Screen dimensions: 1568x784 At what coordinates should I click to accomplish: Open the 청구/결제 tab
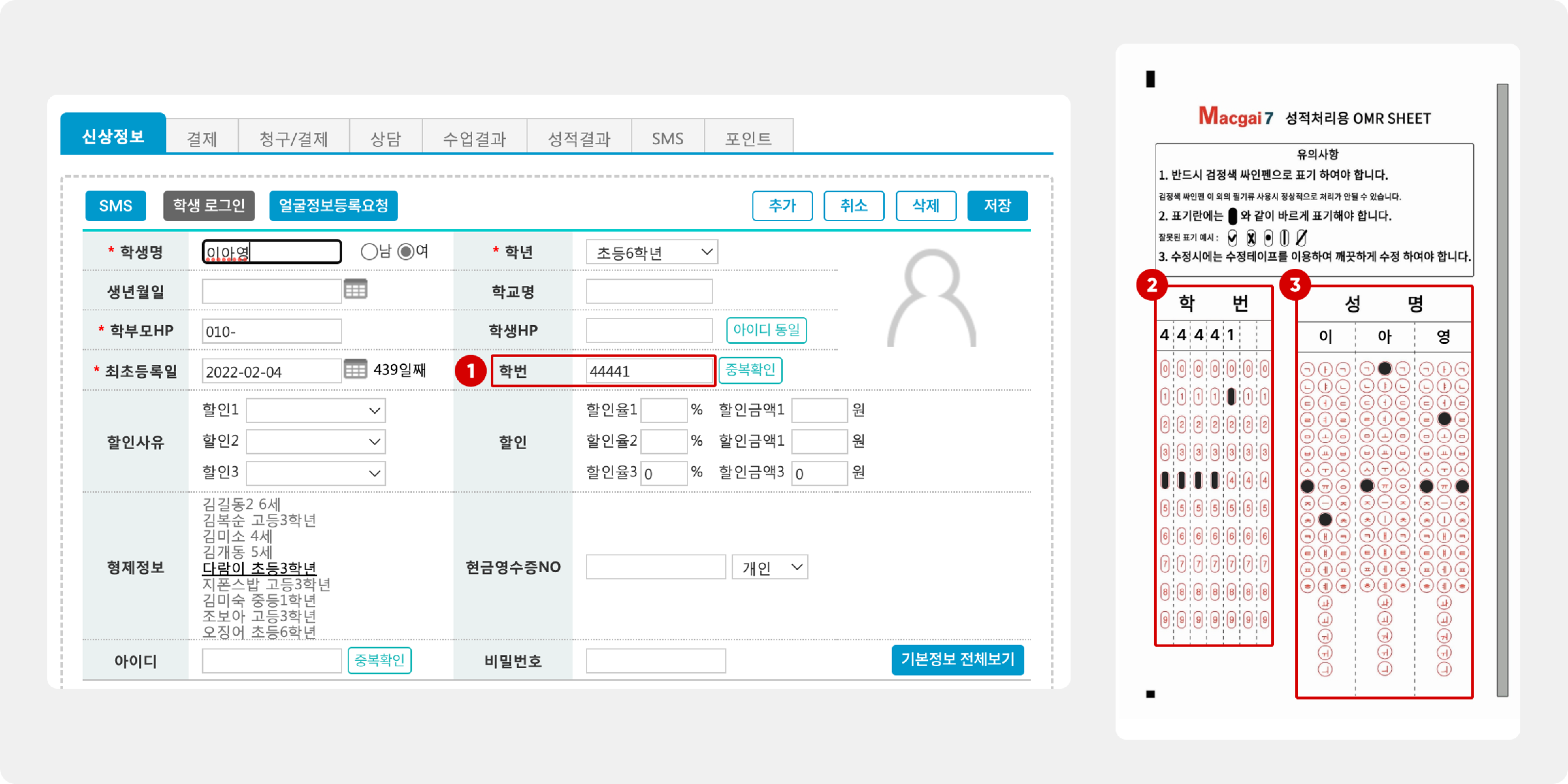(x=293, y=138)
